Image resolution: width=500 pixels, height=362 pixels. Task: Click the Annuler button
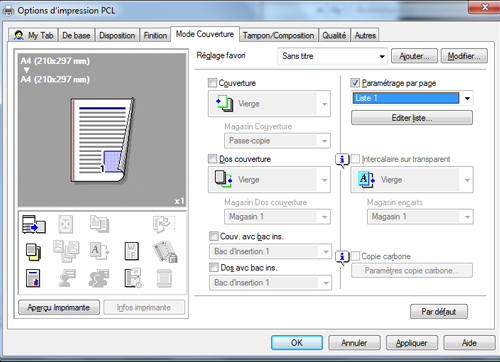[x=354, y=343]
